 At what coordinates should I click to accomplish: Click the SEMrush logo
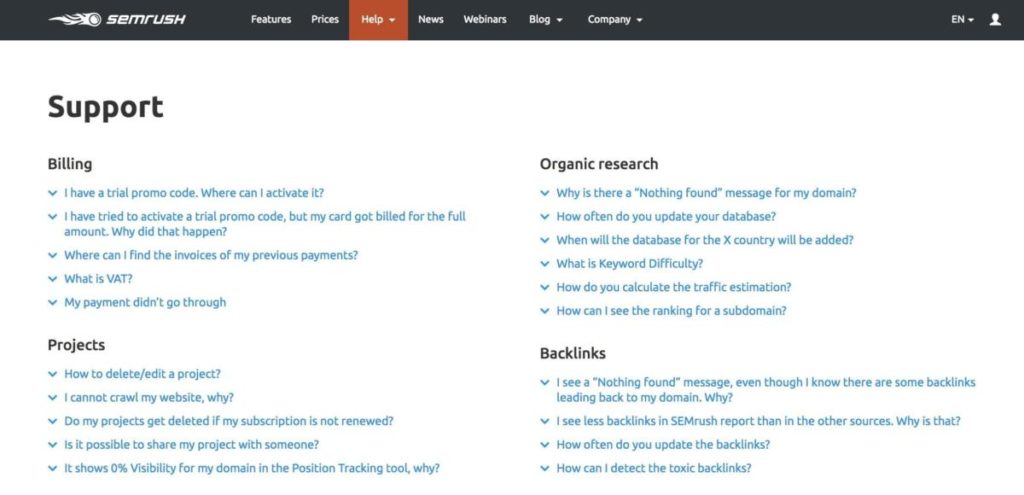point(117,20)
